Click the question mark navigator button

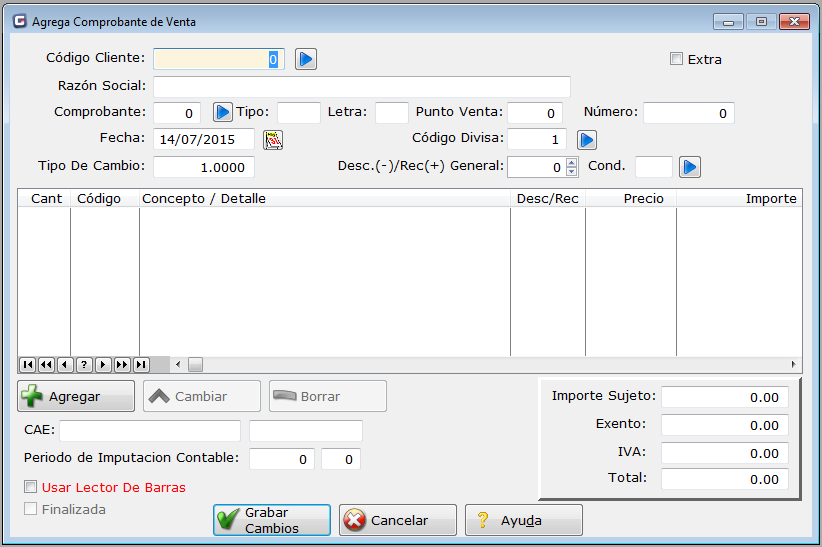(x=84, y=365)
